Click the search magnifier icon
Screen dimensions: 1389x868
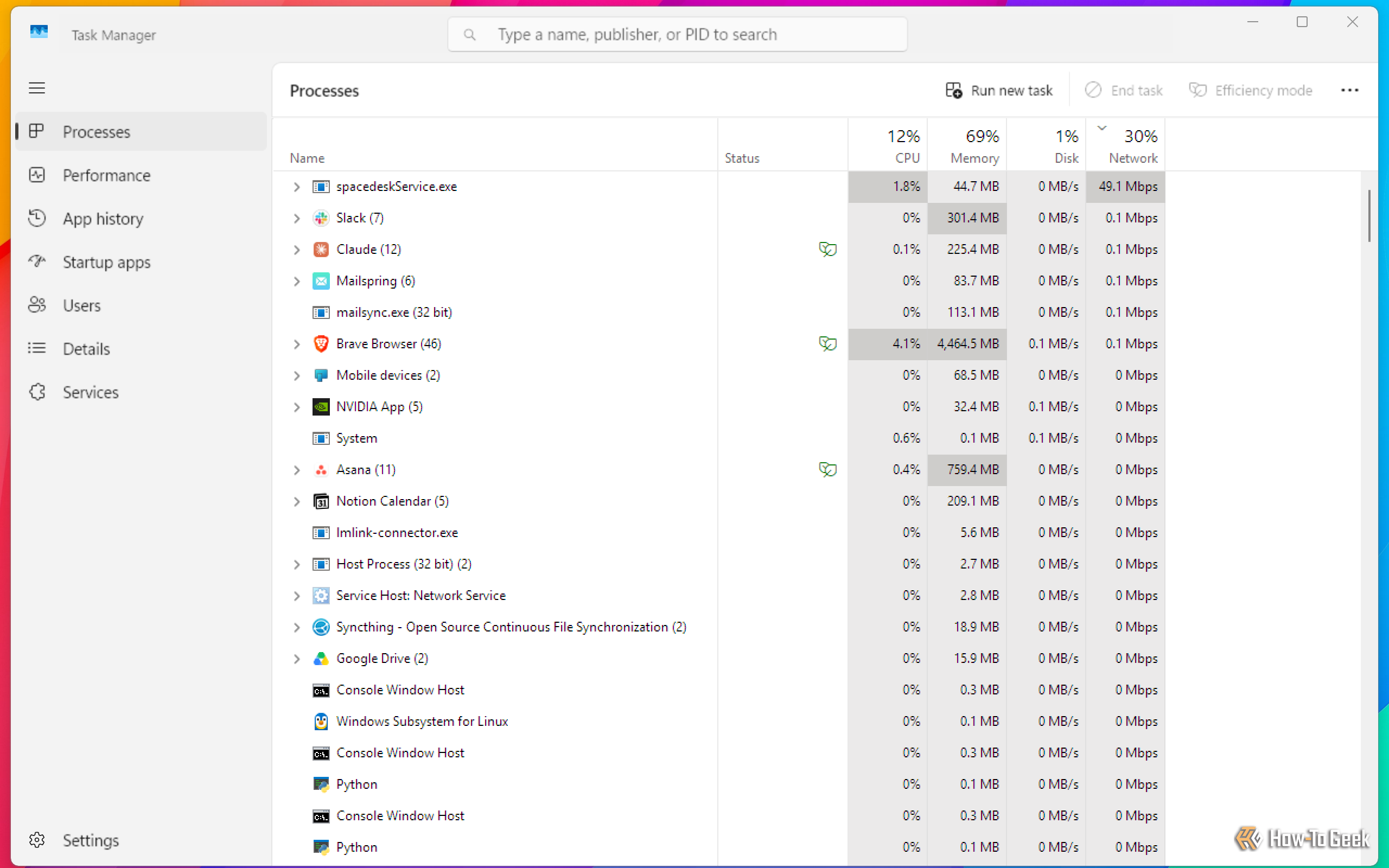pos(469,35)
